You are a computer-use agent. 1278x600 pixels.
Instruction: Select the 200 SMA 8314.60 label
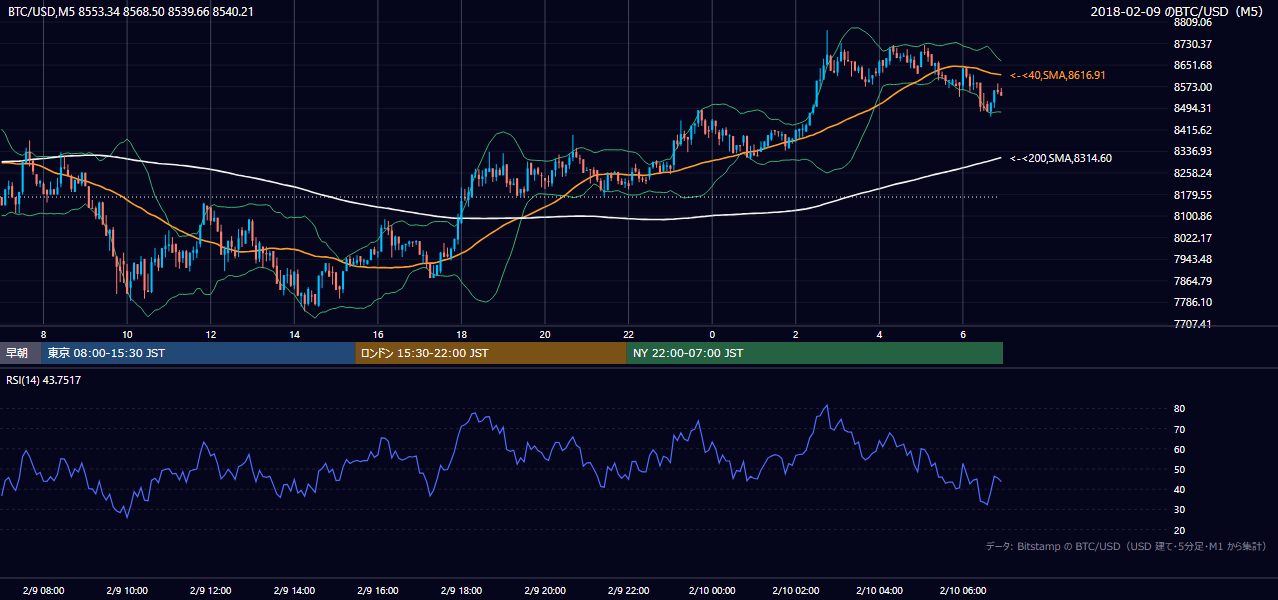point(1061,158)
